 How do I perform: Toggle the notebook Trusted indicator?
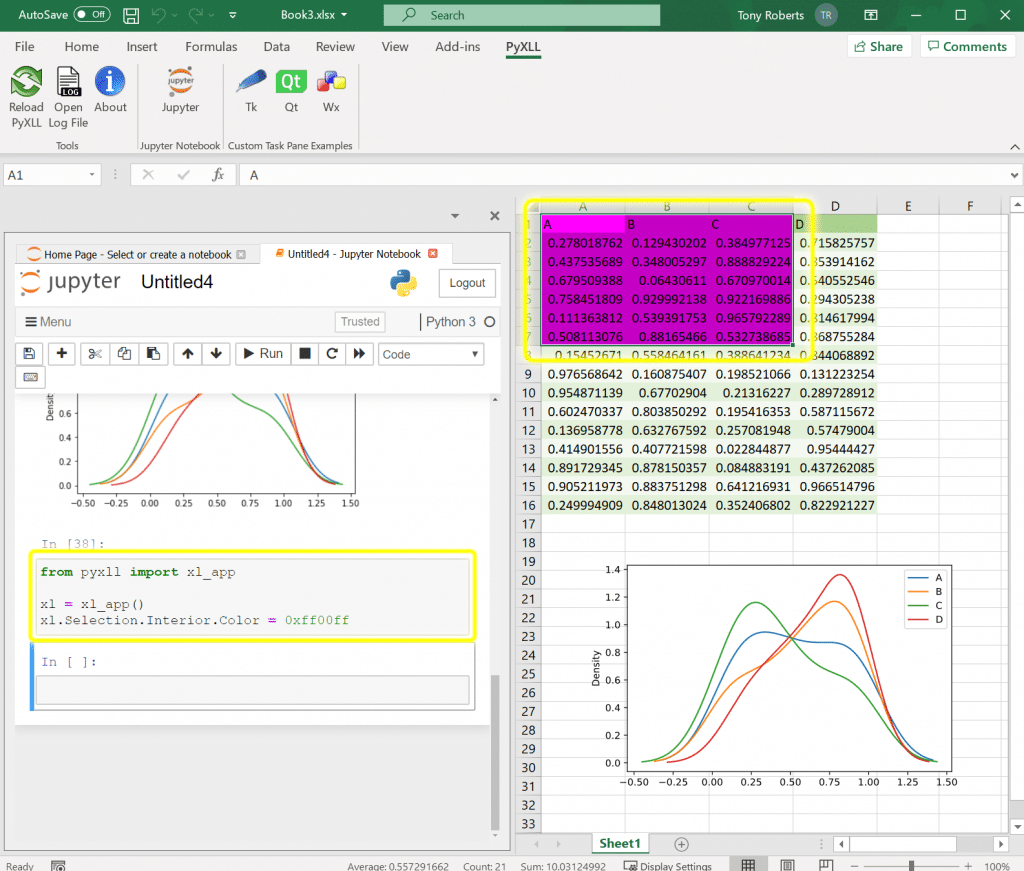[x=360, y=322]
